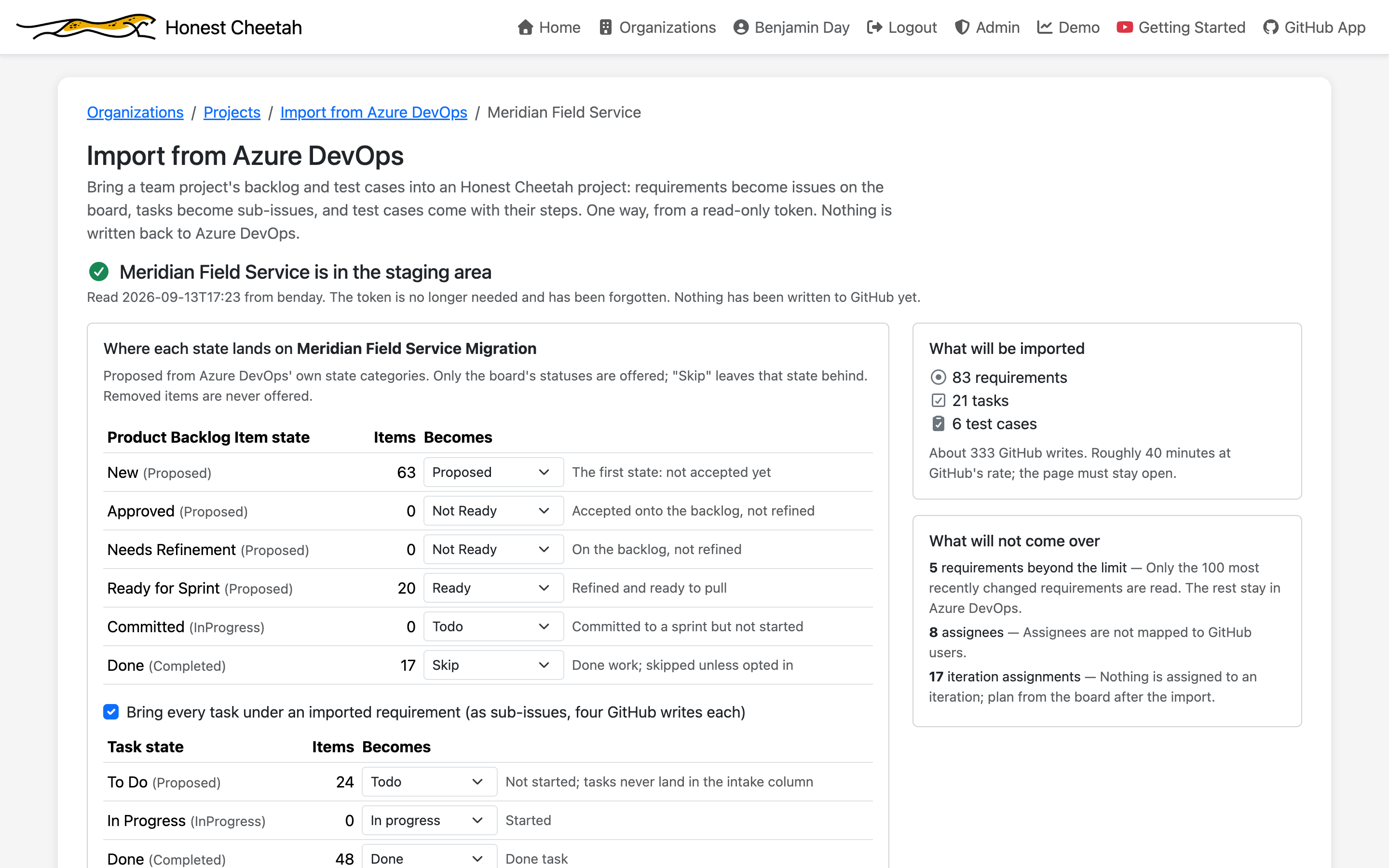Click the Demo chart icon
Screen dimensions: 1389x868
(1045, 27)
